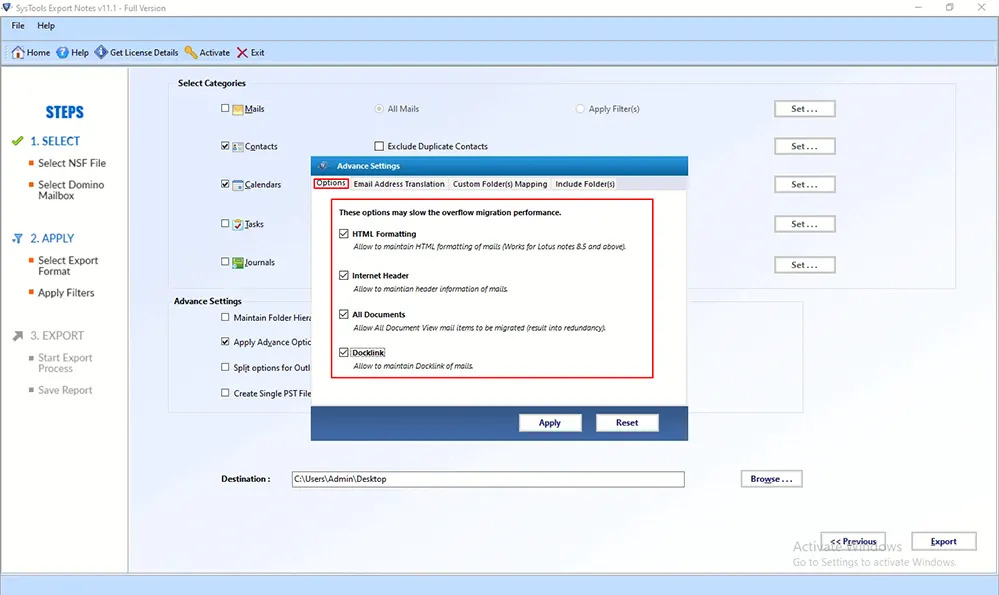999x595 pixels.
Task: Uncheck the Docklink option
Action: [x=344, y=352]
